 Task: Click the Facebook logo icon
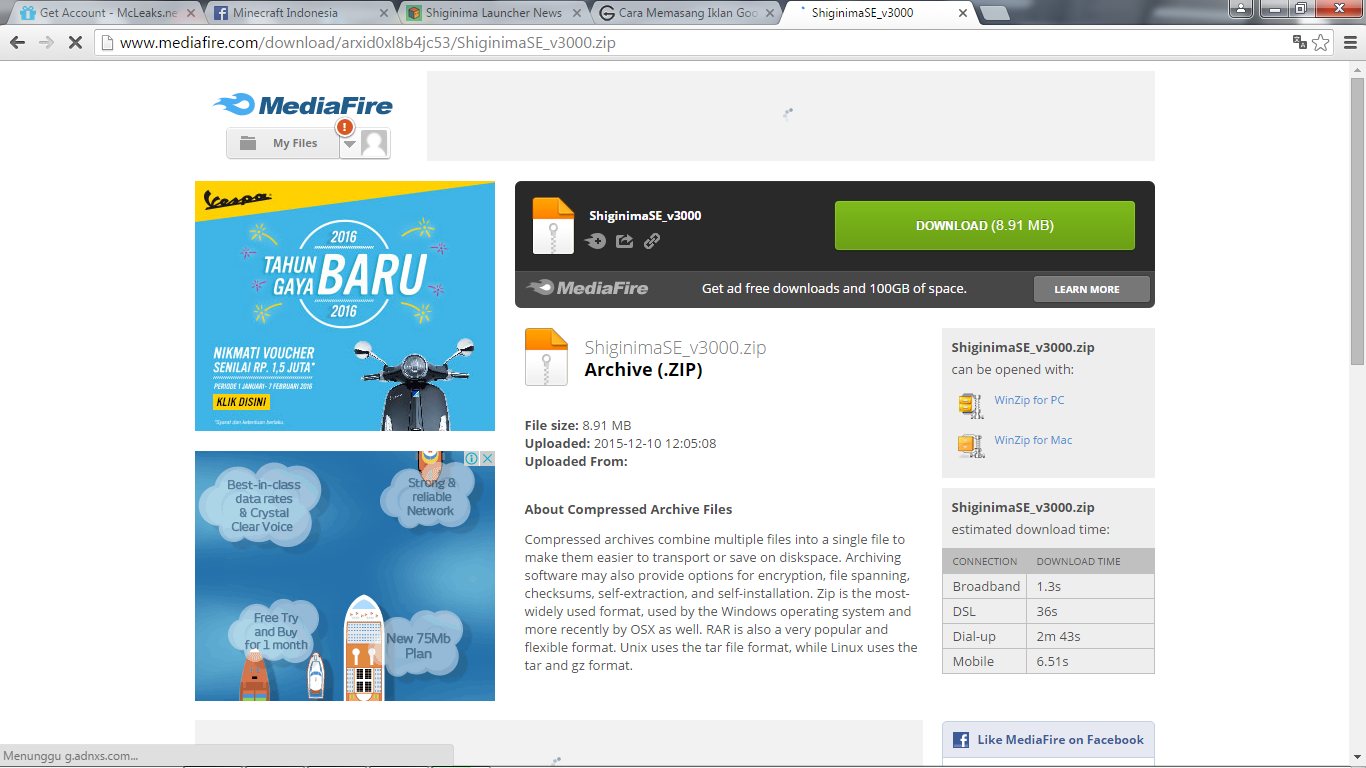(961, 740)
